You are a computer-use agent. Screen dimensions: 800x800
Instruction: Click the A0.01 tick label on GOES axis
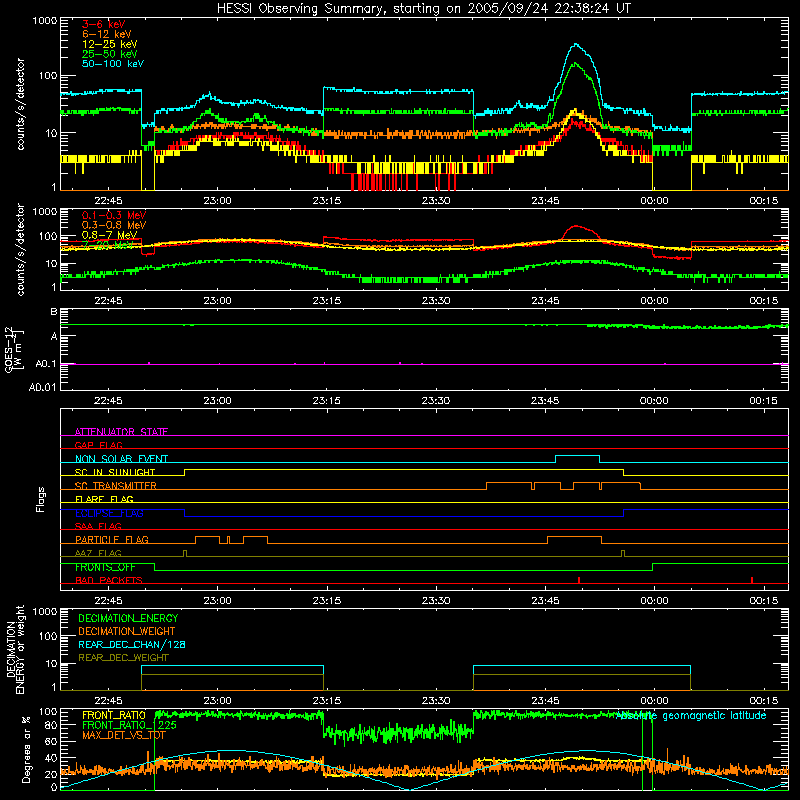[43, 388]
